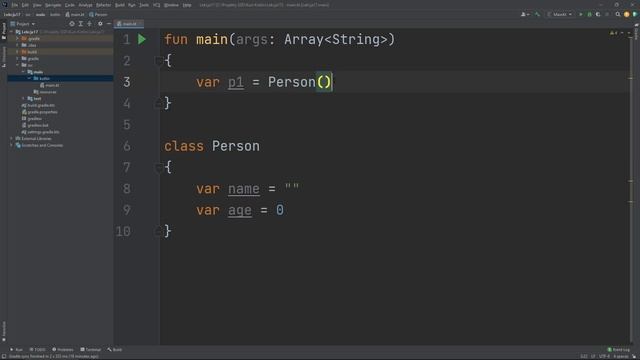Viewport: 640px width, 360px height.
Task: Open the View menu
Action: pos(37,5)
